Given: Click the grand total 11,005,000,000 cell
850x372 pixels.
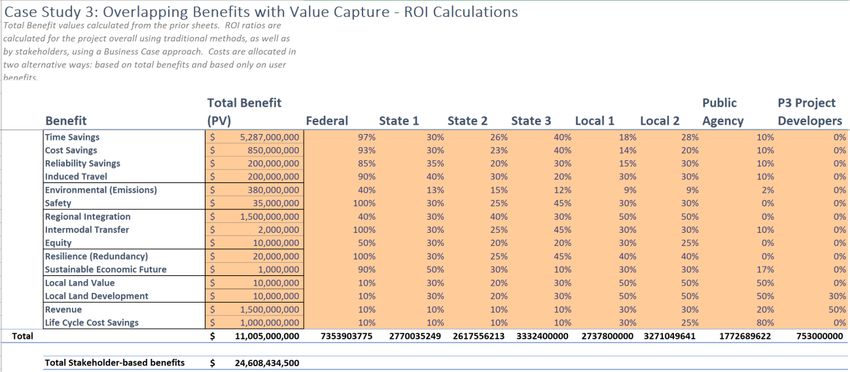Looking at the screenshot, I should click(x=255, y=336).
